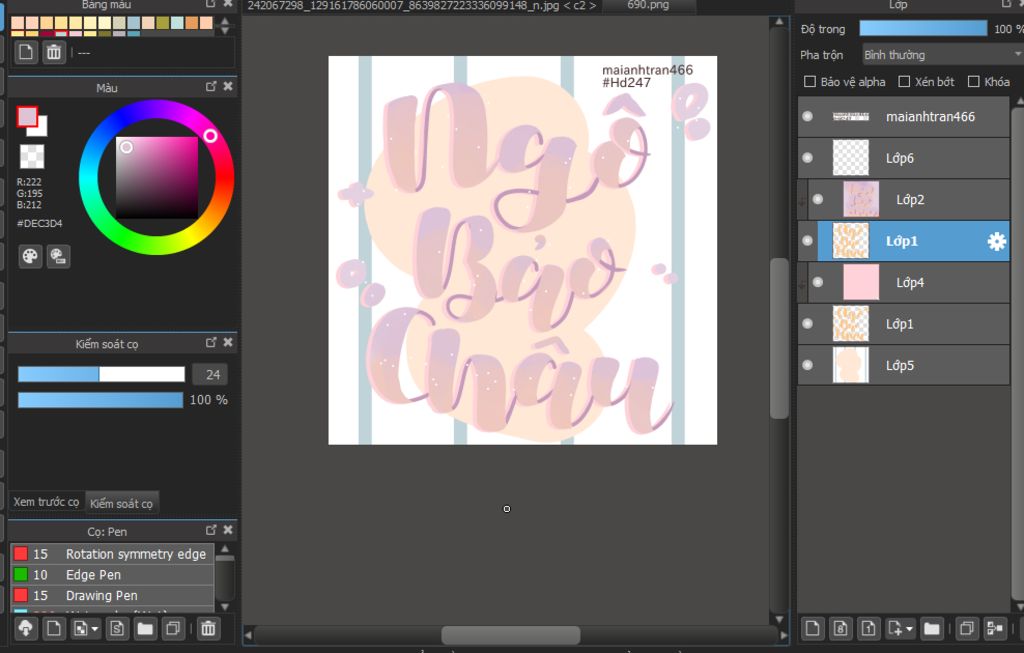This screenshot has height=653, width=1024.
Task: Click brush list scroll up arrow
Action: click(225, 549)
